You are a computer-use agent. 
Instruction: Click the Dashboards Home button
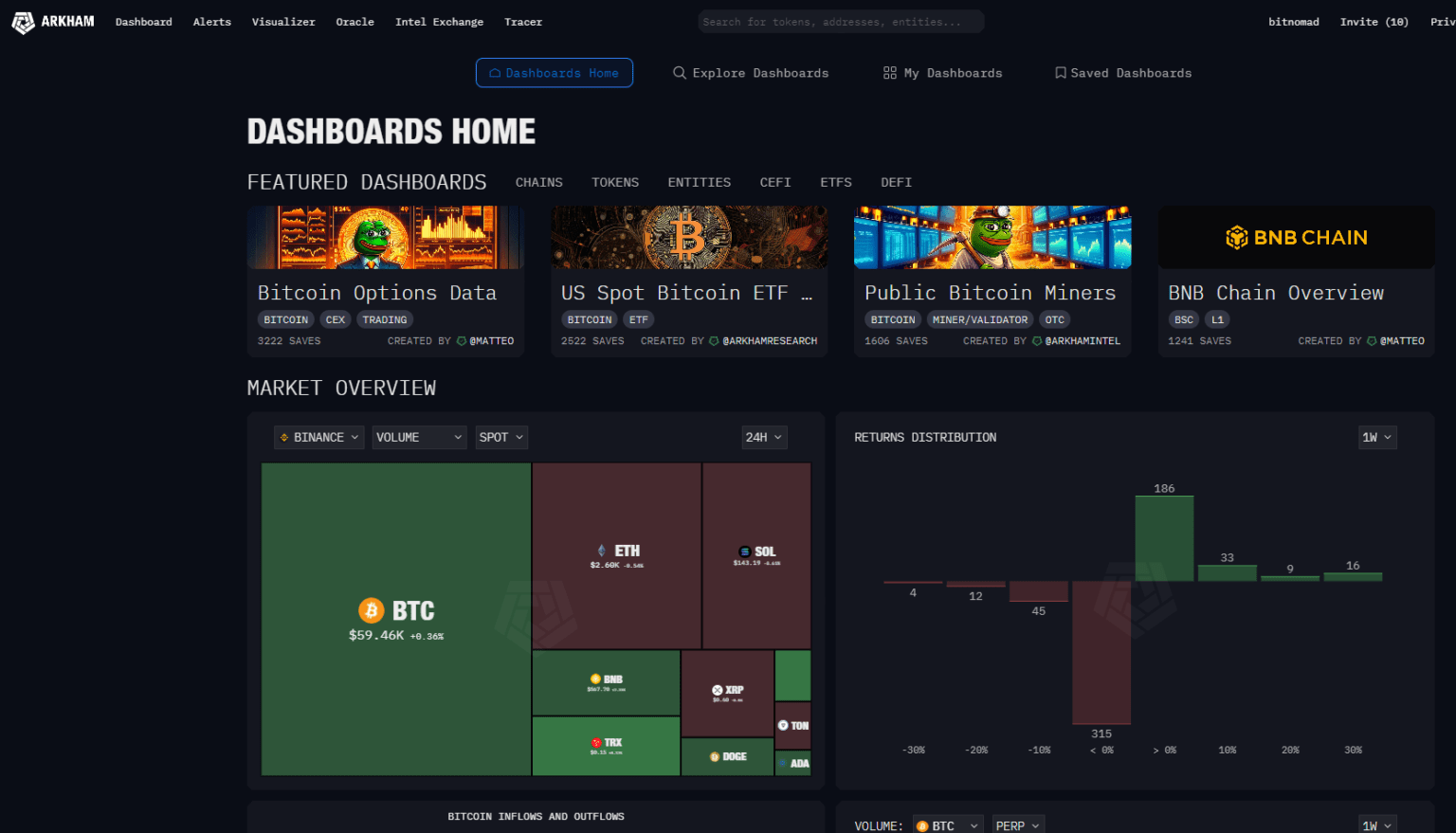tap(554, 73)
